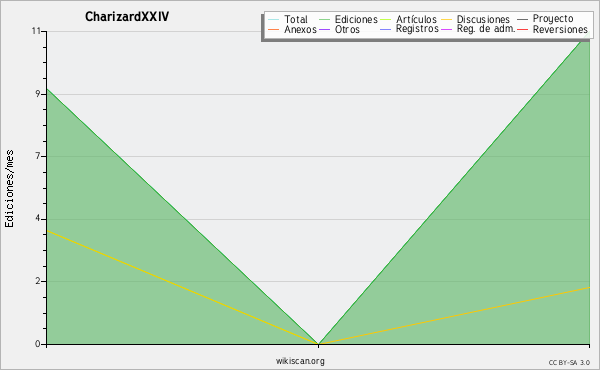Click the light blue Total legend line

click(274, 19)
